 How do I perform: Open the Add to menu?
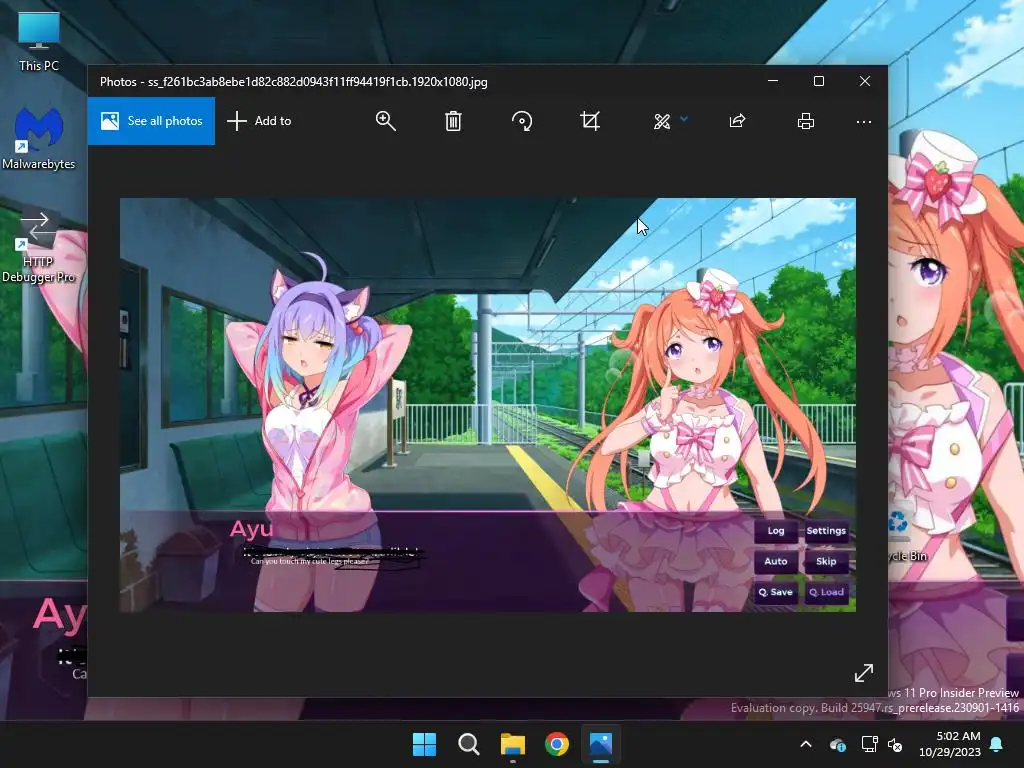pos(259,121)
